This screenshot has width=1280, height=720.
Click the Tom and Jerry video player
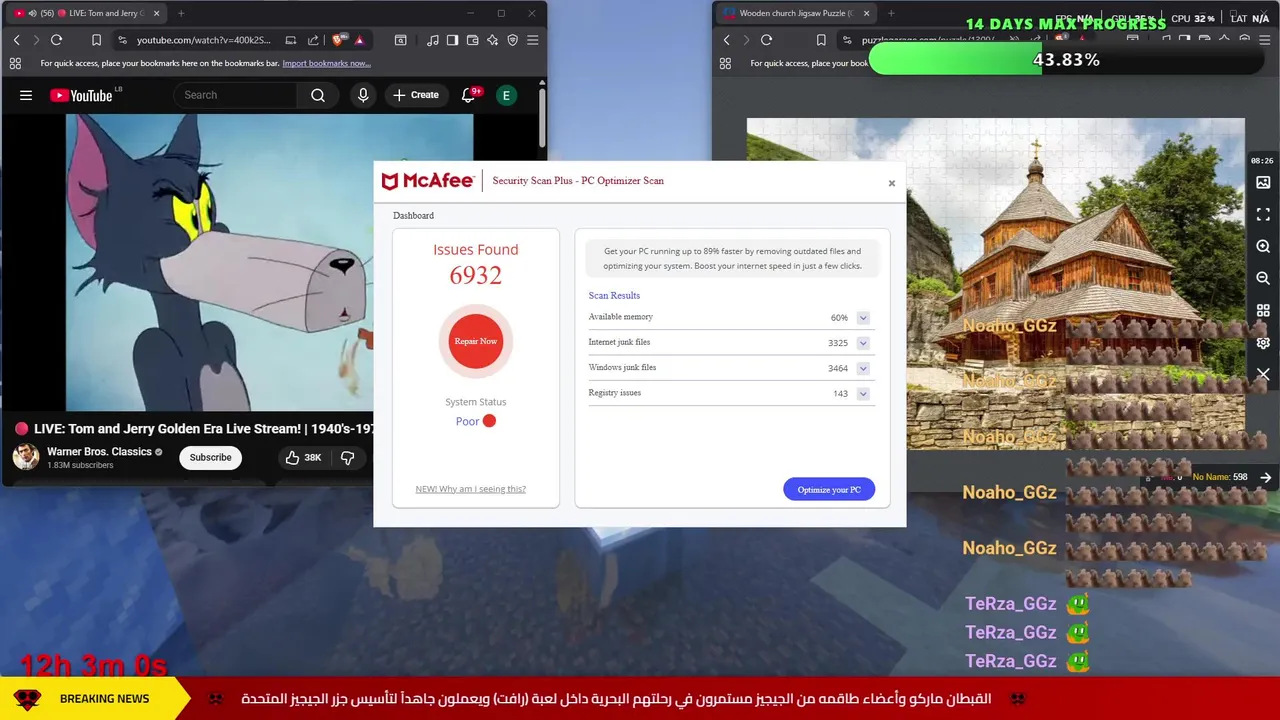click(220, 262)
